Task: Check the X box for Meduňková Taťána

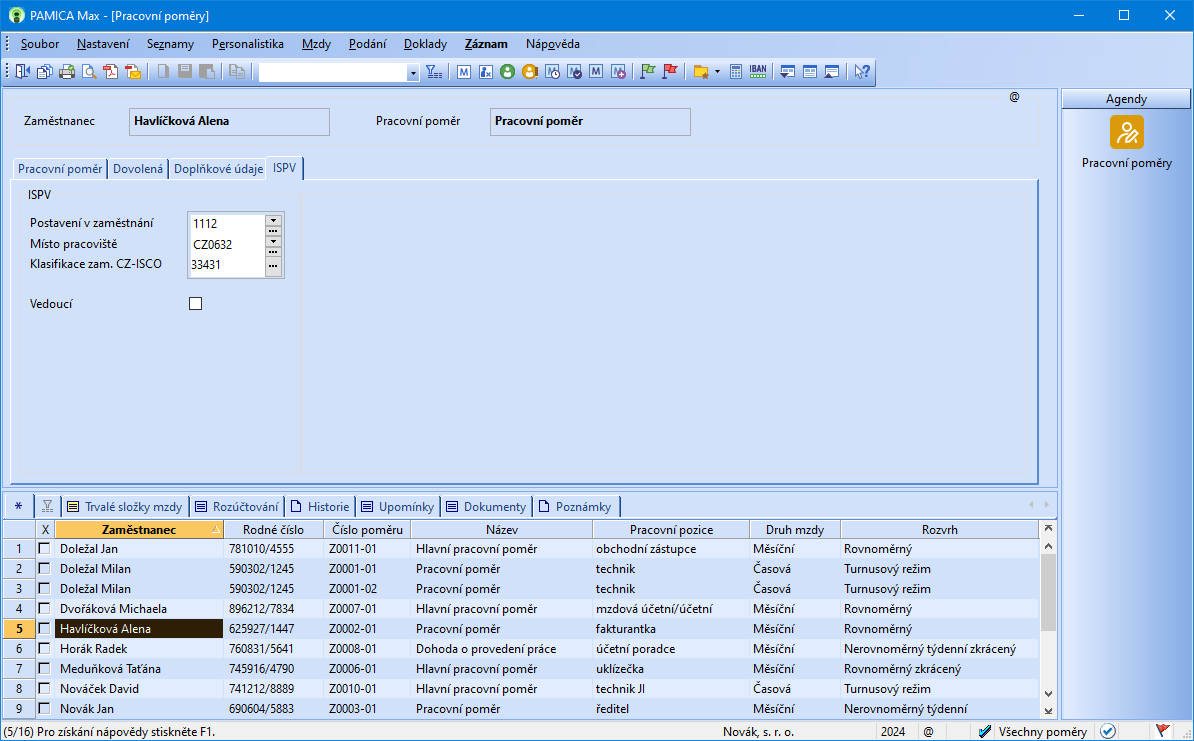Action: [45, 669]
